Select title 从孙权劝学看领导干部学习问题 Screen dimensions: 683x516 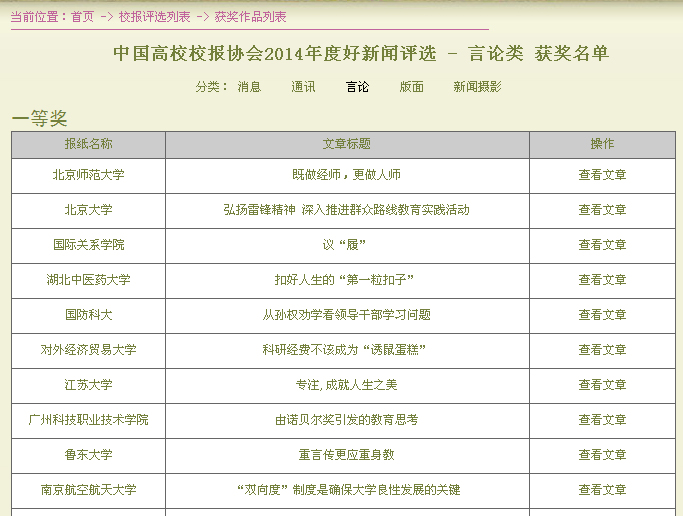coord(347,315)
